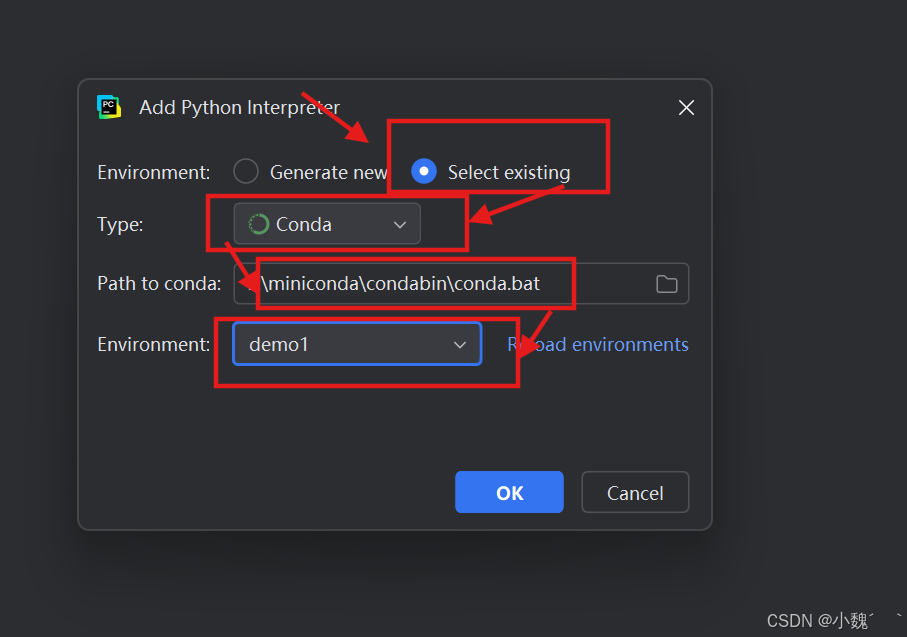Image resolution: width=907 pixels, height=637 pixels.
Task: Click the PyCharm logo in the title bar
Action: (x=109, y=106)
